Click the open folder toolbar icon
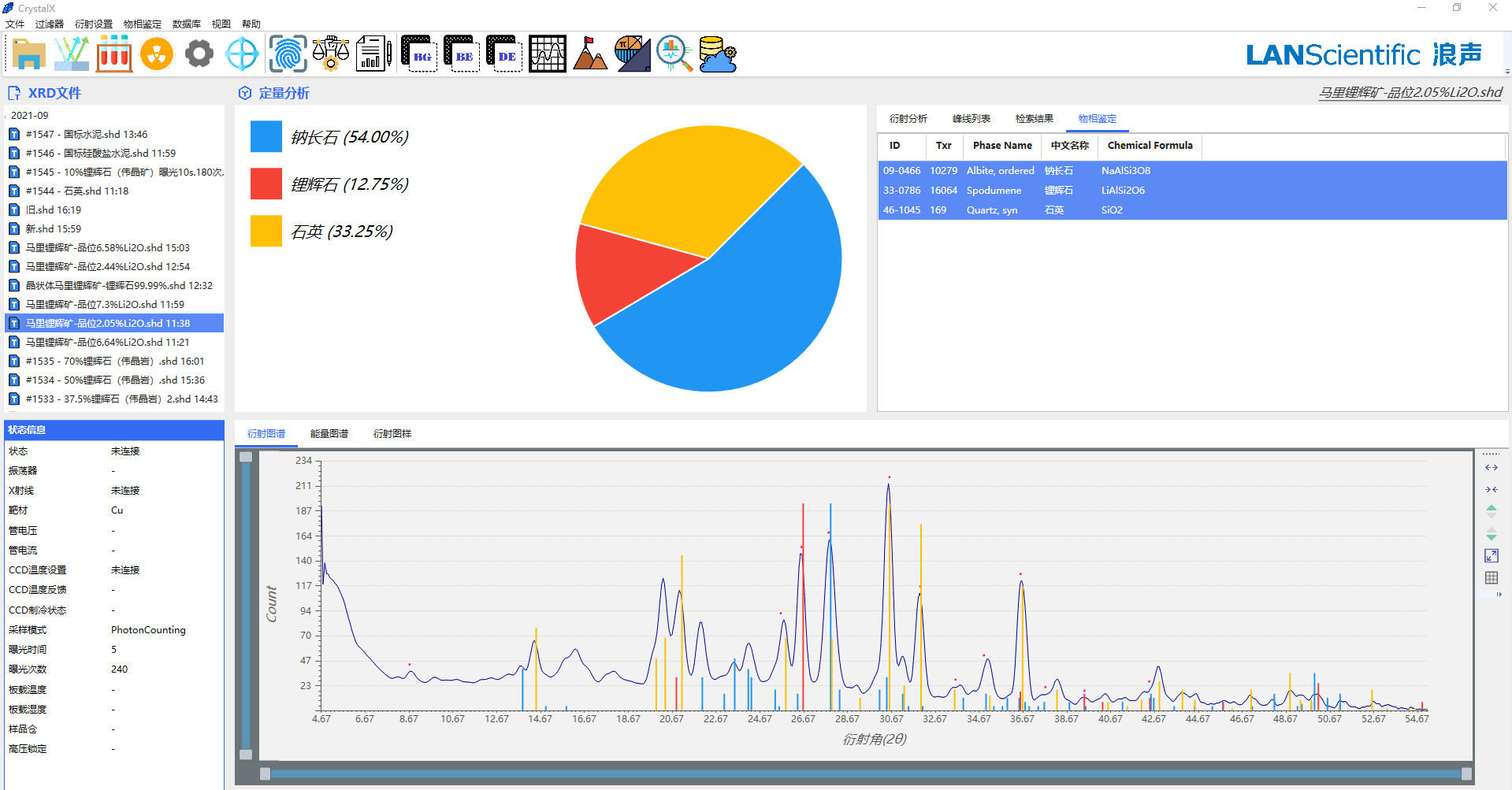 (28, 54)
